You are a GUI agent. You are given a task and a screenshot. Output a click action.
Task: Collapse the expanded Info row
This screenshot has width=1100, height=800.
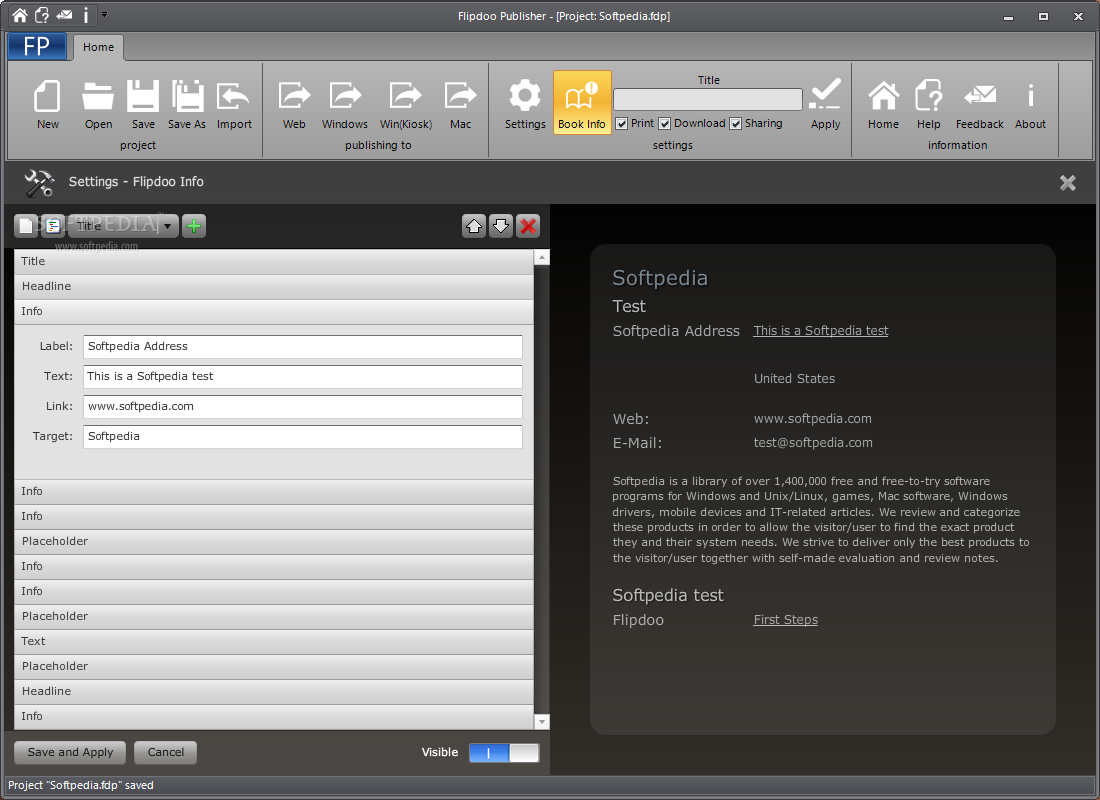[x=274, y=312]
